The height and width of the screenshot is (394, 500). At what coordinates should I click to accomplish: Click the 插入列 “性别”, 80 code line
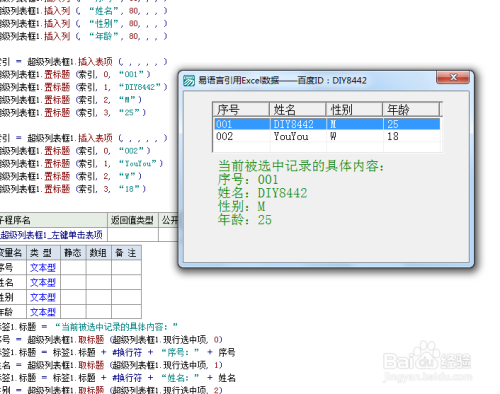pos(83,24)
